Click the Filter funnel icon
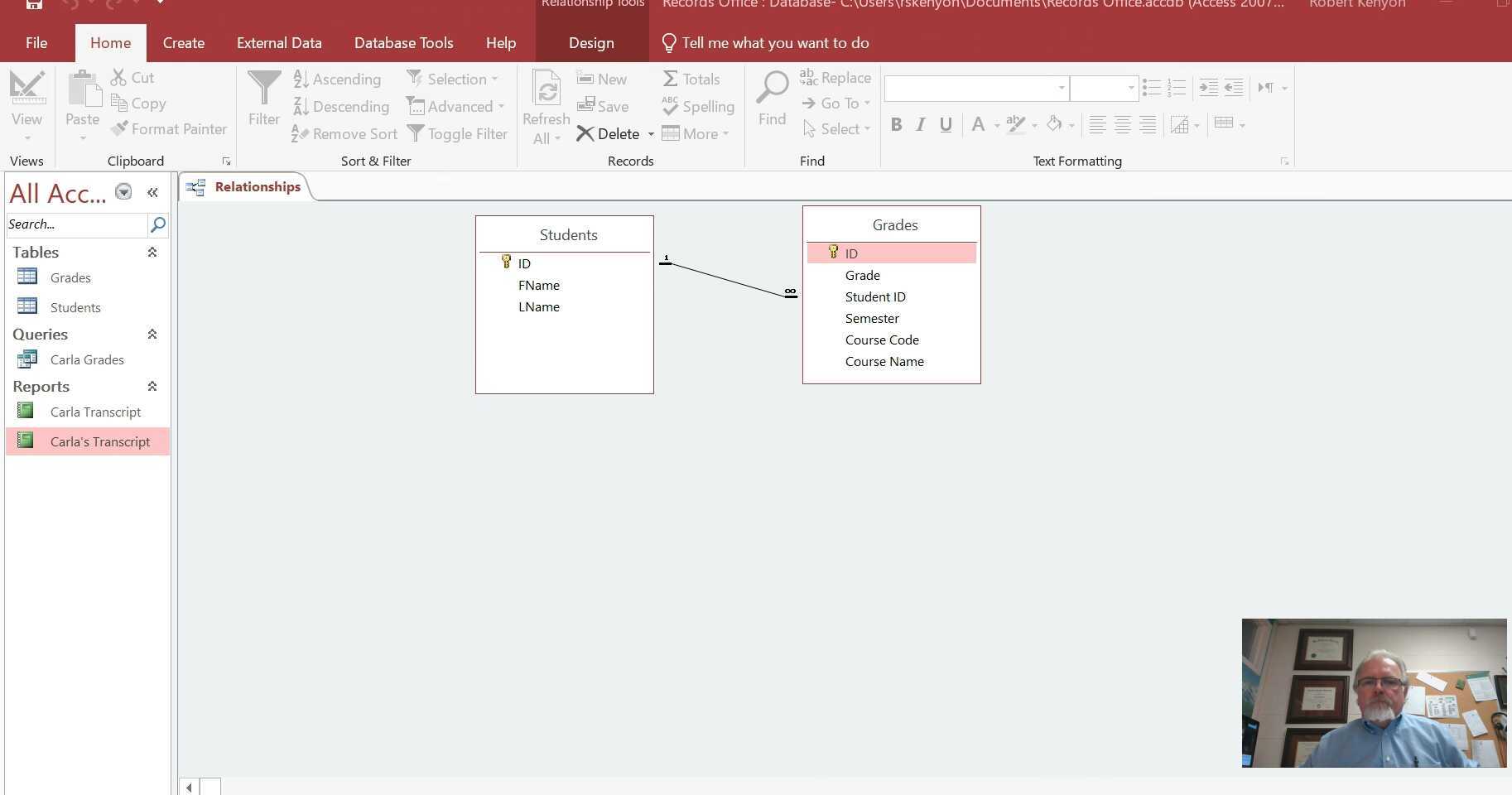 pyautogui.click(x=264, y=89)
